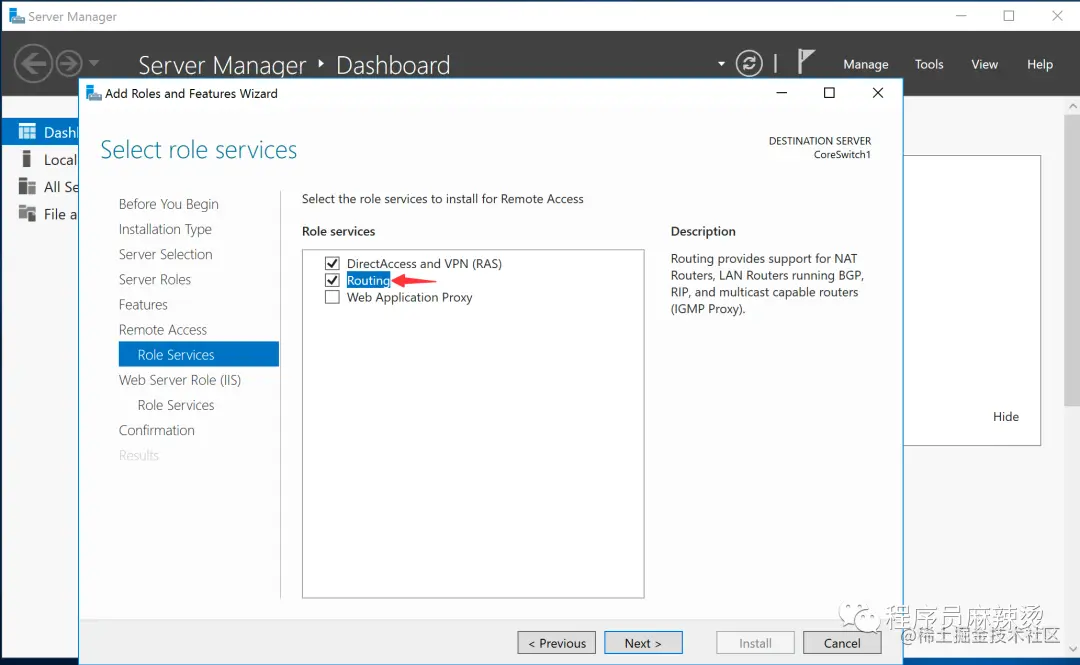Click the Server Manager back navigation arrow

33,63
